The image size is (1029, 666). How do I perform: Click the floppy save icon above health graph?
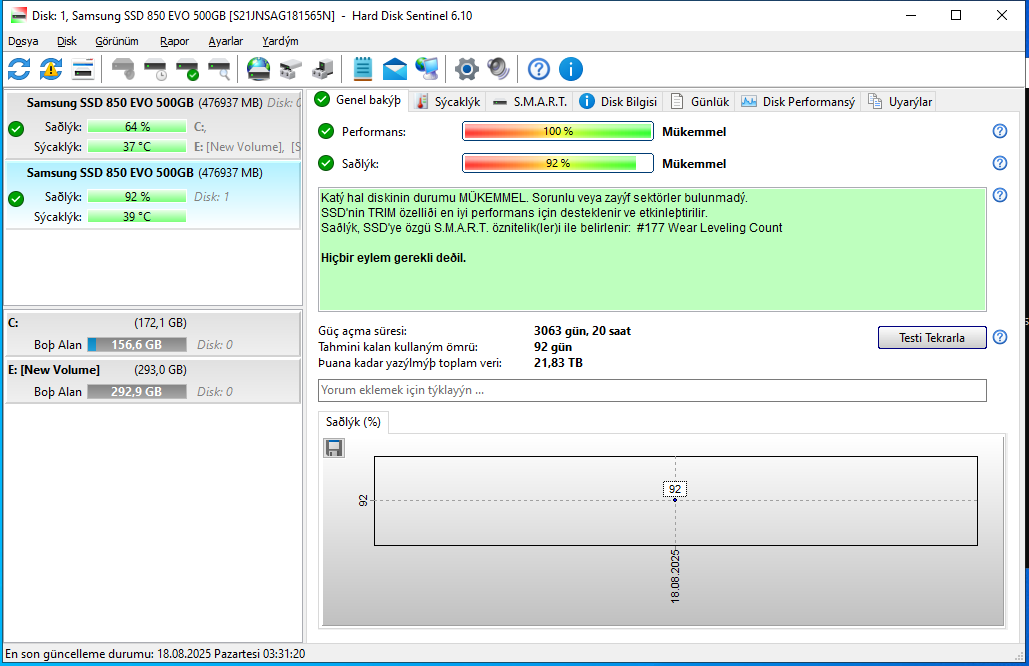[x=334, y=448]
